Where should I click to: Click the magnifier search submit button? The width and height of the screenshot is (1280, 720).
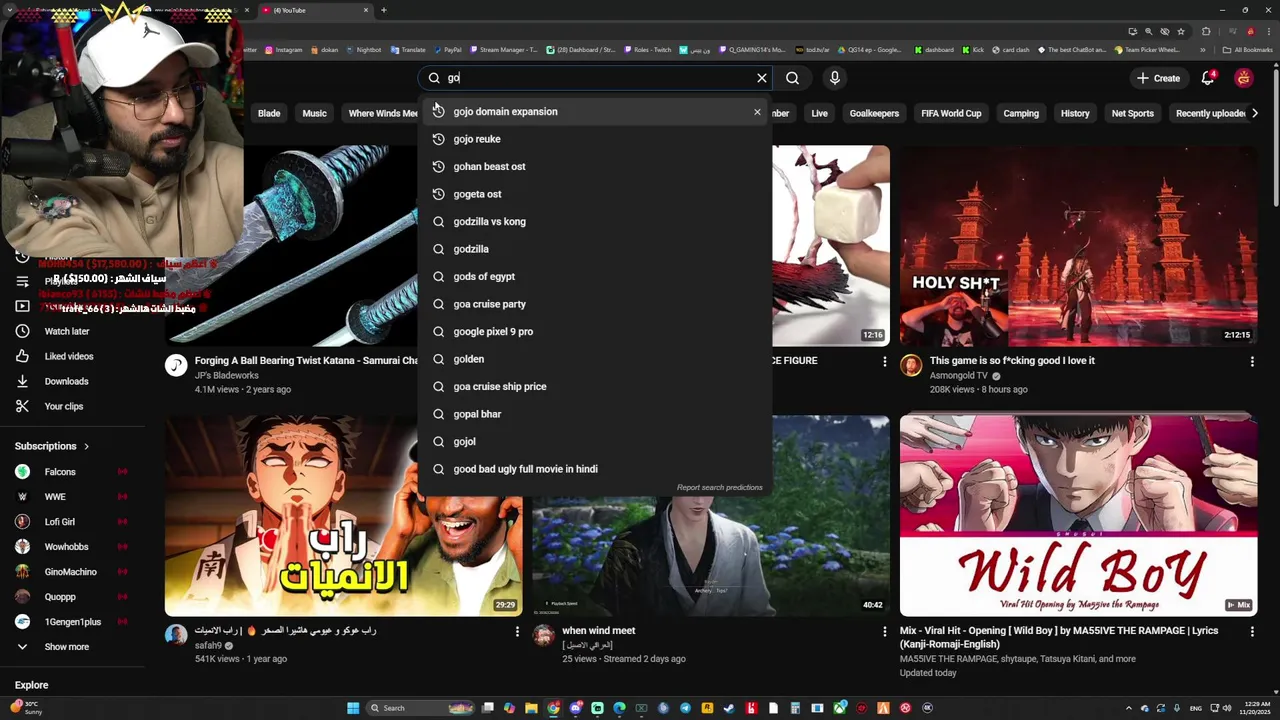coord(792,78)
